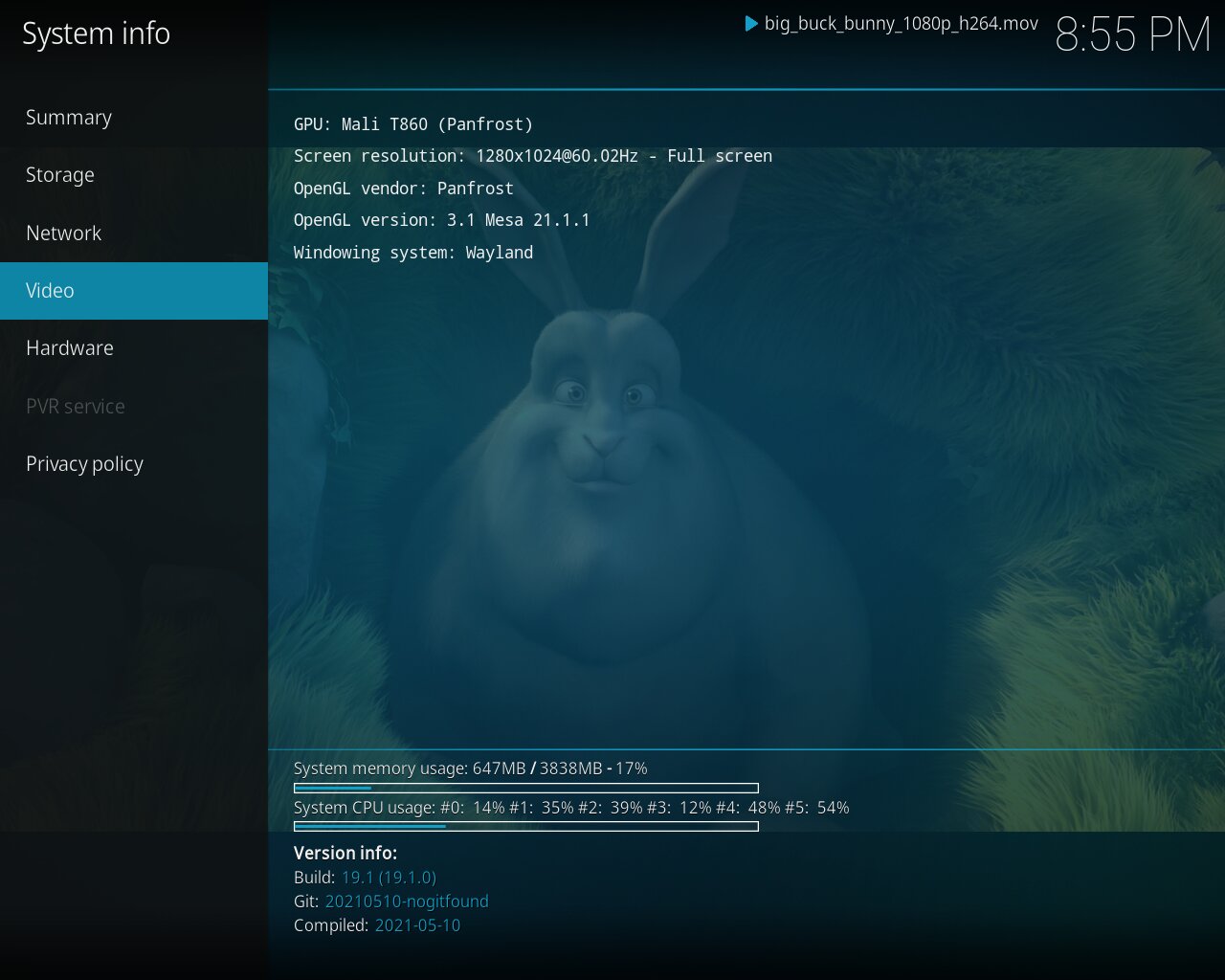The width and height of the screenshot is (1225, 980).
Task: Click the GPU Mali T860 info line
Action: (x=412, y=123)
